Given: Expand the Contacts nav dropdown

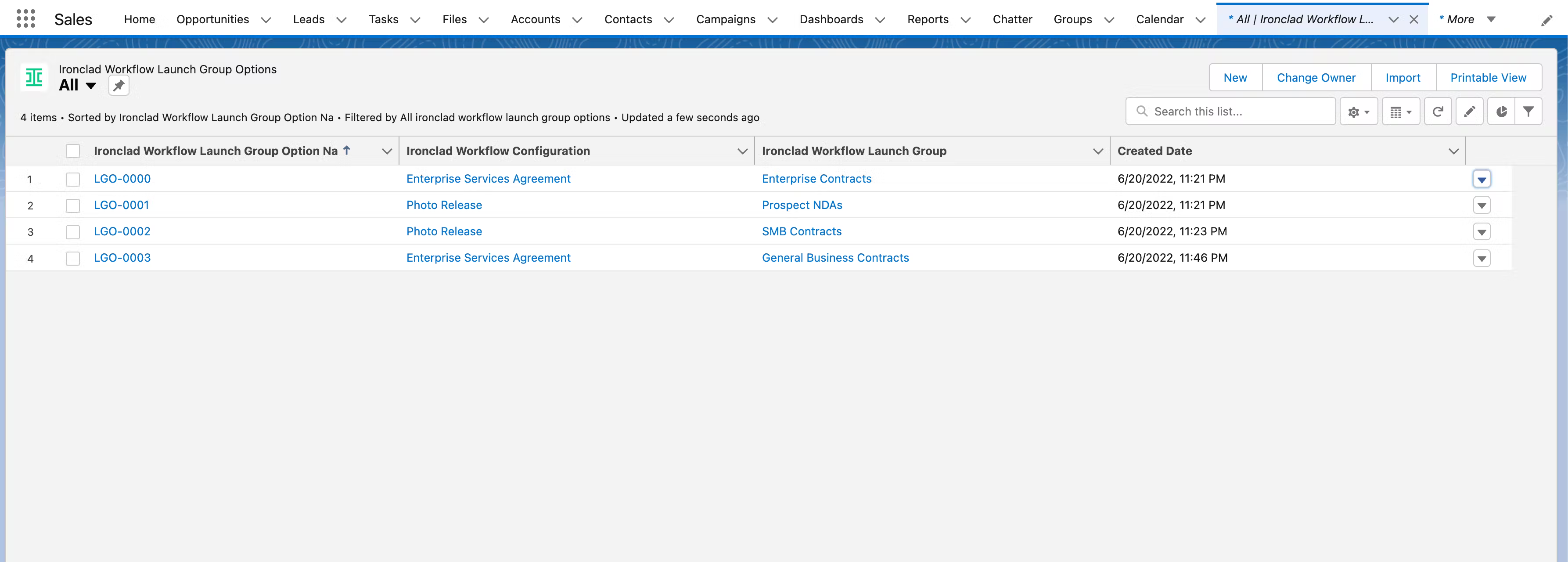Looking at the screenshot, I should pos(669,19).
